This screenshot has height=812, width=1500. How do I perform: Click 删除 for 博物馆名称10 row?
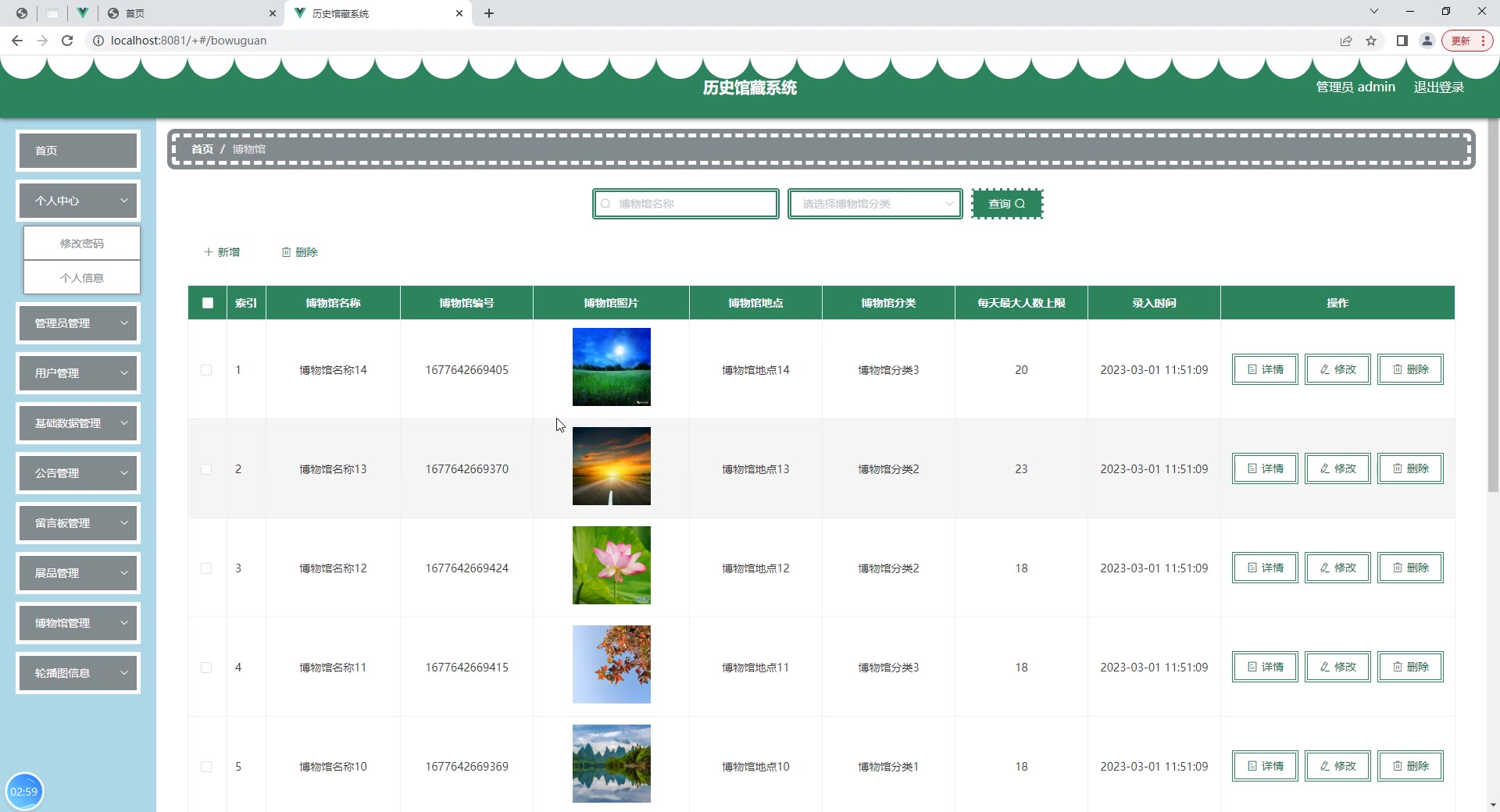(x=1410, y=766)
